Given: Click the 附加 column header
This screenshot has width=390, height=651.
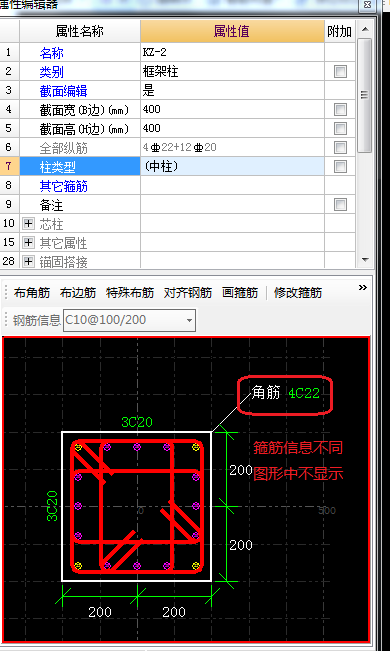Looking at the screenshot, I should pyautogui.click(x=340, y=32).
